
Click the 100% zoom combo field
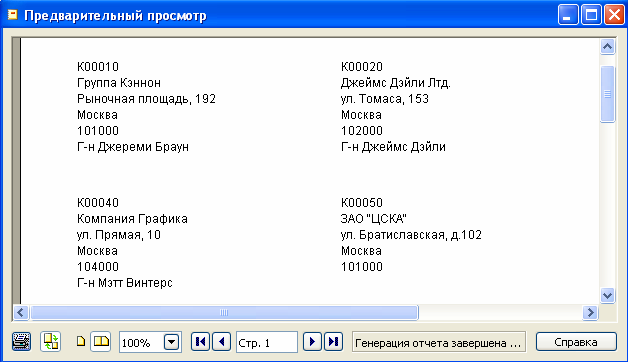coord(150,342)
